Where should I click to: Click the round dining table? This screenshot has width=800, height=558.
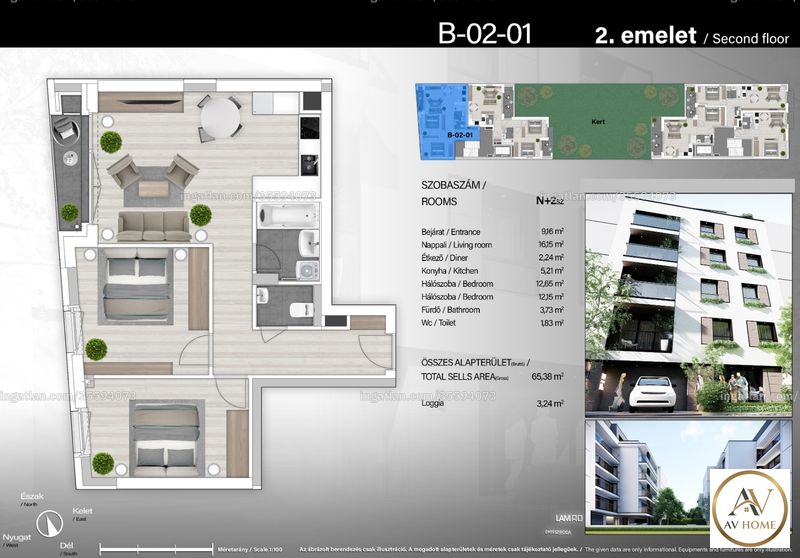pos(220,117)
